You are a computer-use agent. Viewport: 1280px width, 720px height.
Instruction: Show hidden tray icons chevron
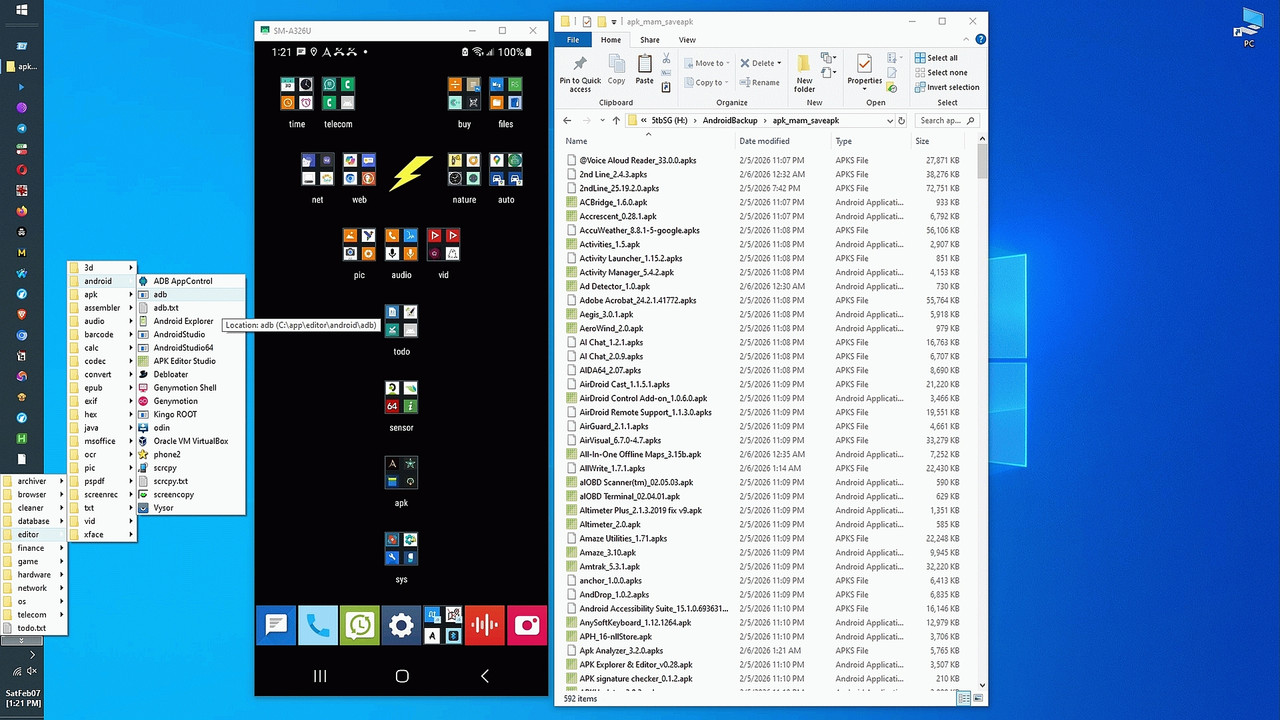pyautogui.click(x=33, y=655)
